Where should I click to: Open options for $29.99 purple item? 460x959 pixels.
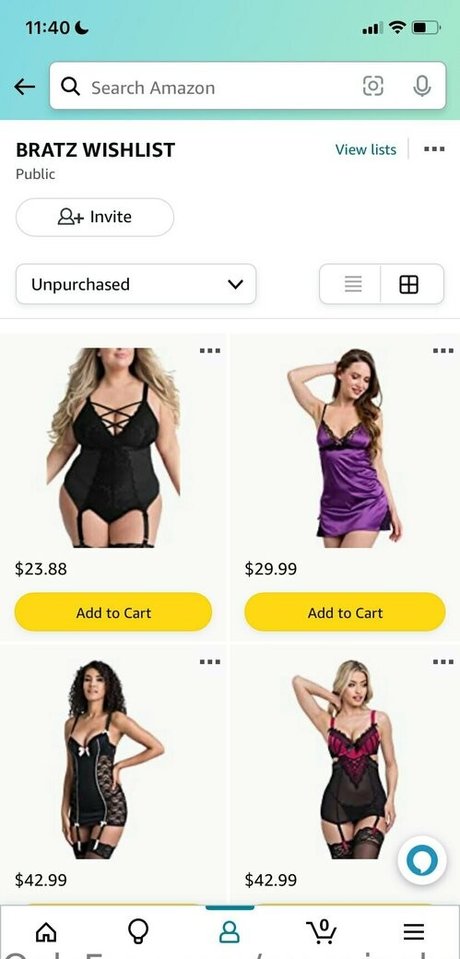[x=443, y=350]
